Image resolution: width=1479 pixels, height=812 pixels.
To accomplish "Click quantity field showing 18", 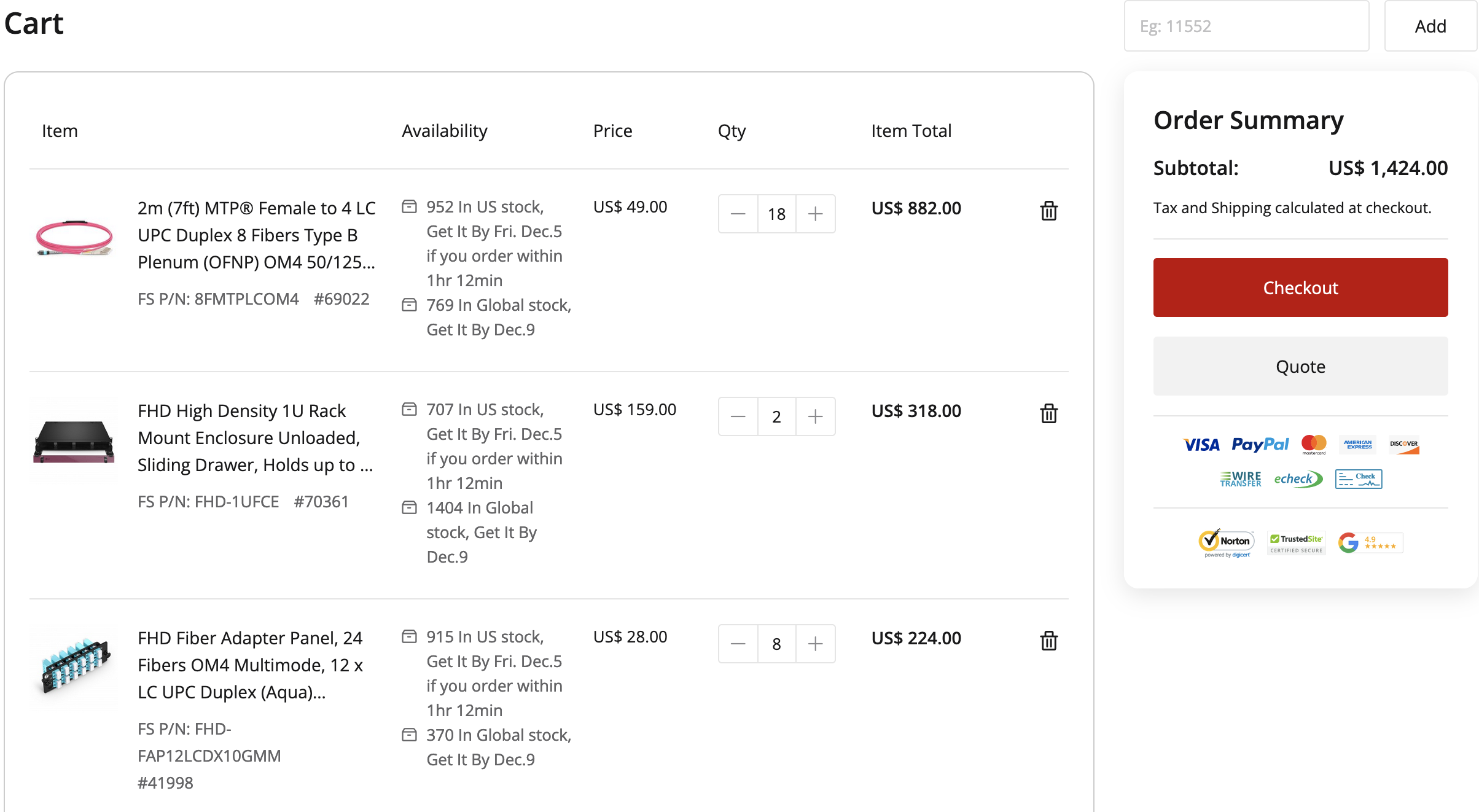I will point(776,214).
